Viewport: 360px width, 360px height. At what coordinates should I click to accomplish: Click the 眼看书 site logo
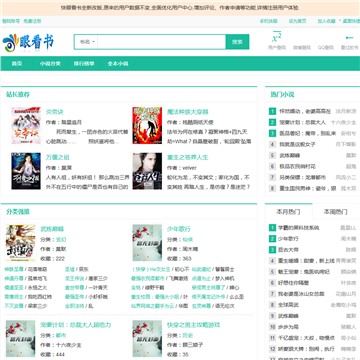click(x=28, y=43)
